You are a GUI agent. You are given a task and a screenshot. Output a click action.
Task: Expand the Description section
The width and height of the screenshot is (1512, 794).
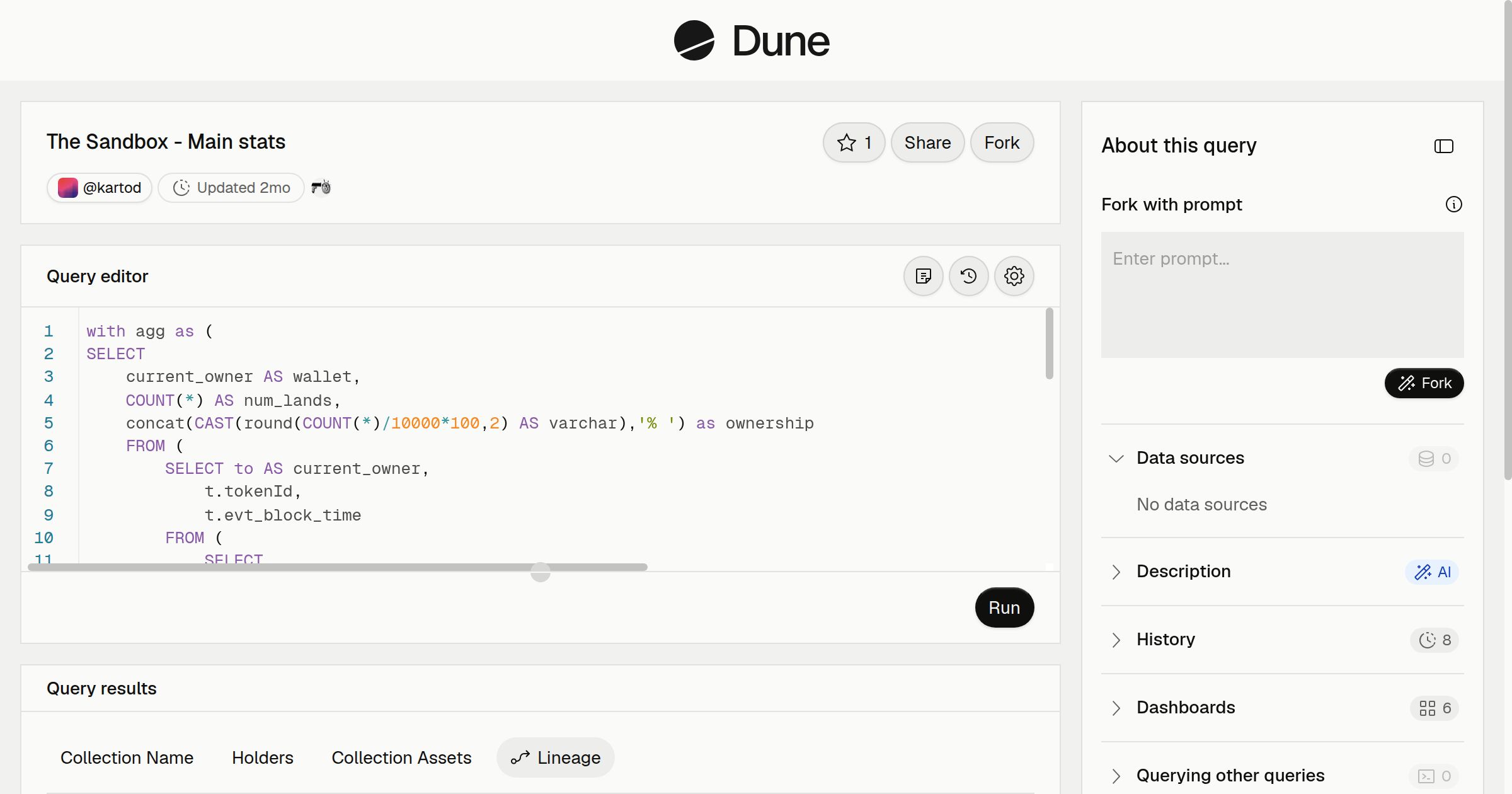click(1116, 572)
